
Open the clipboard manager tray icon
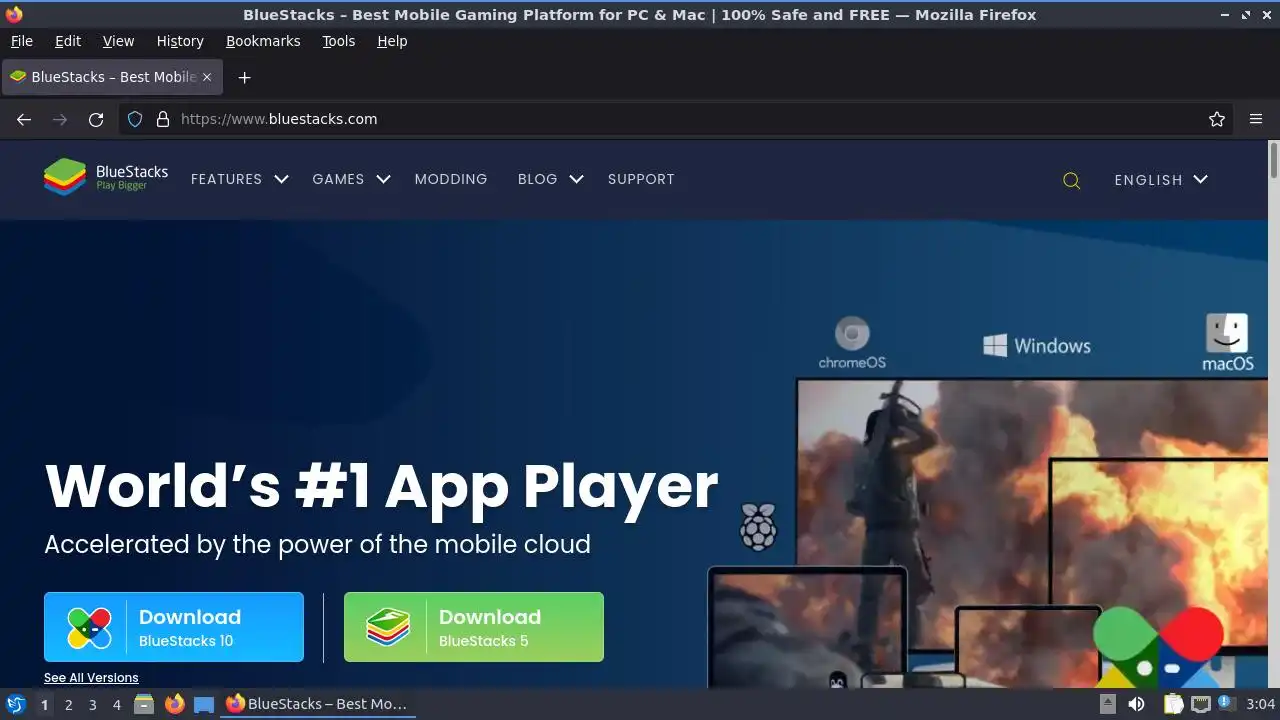click(1173, 704)
